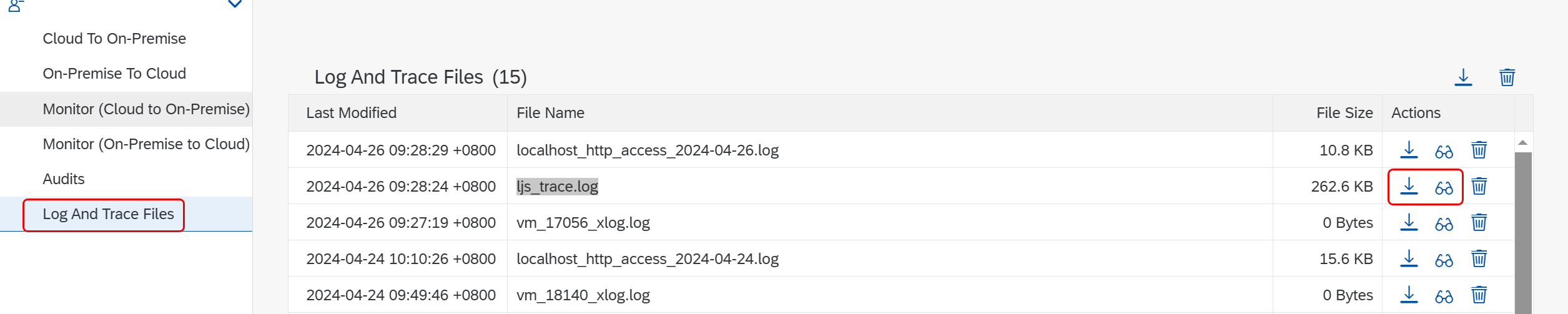Delete vm_17056_xlog.log file

click(x=1479, y=222)
